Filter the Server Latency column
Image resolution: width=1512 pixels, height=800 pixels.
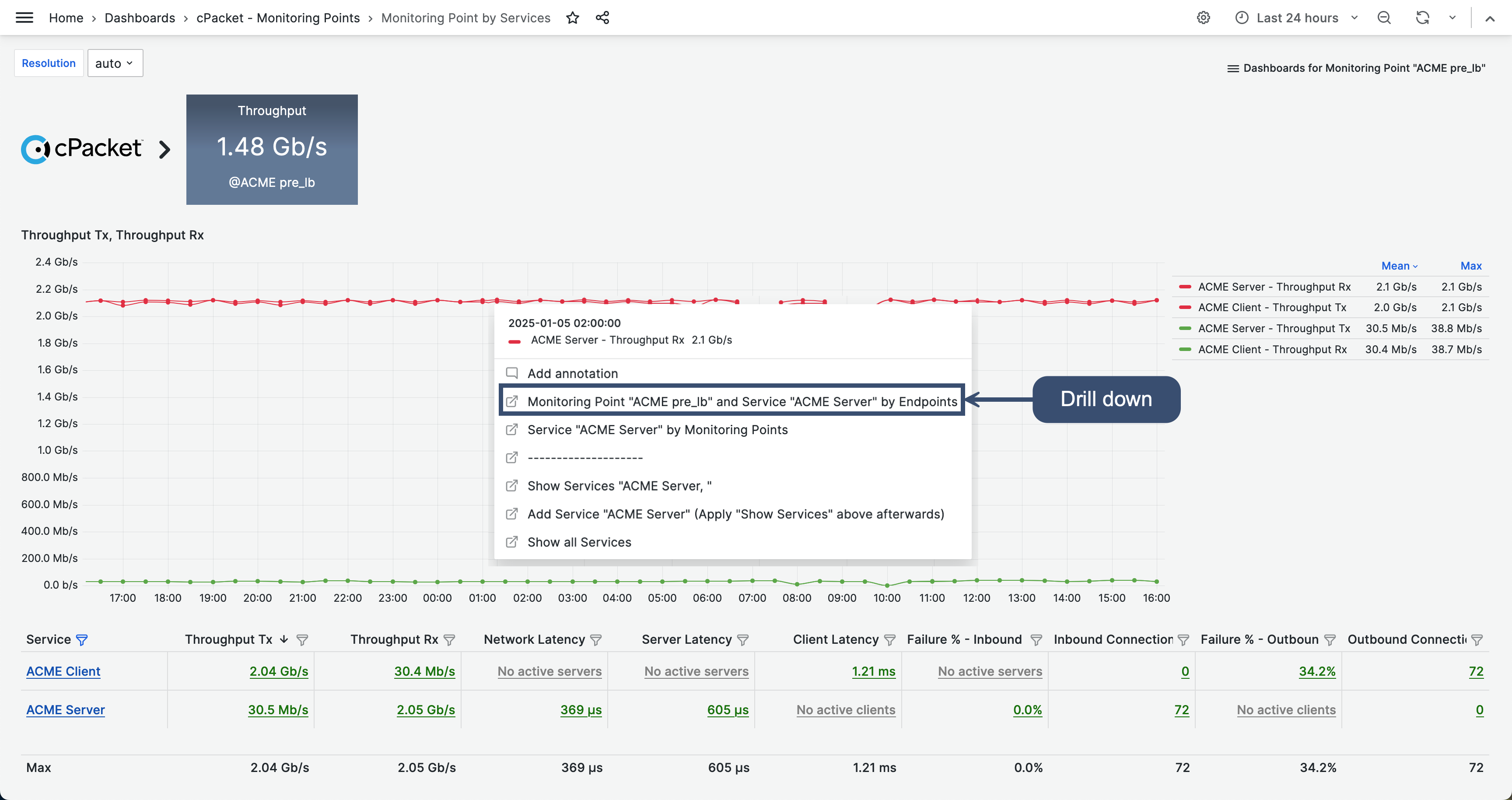742,640
